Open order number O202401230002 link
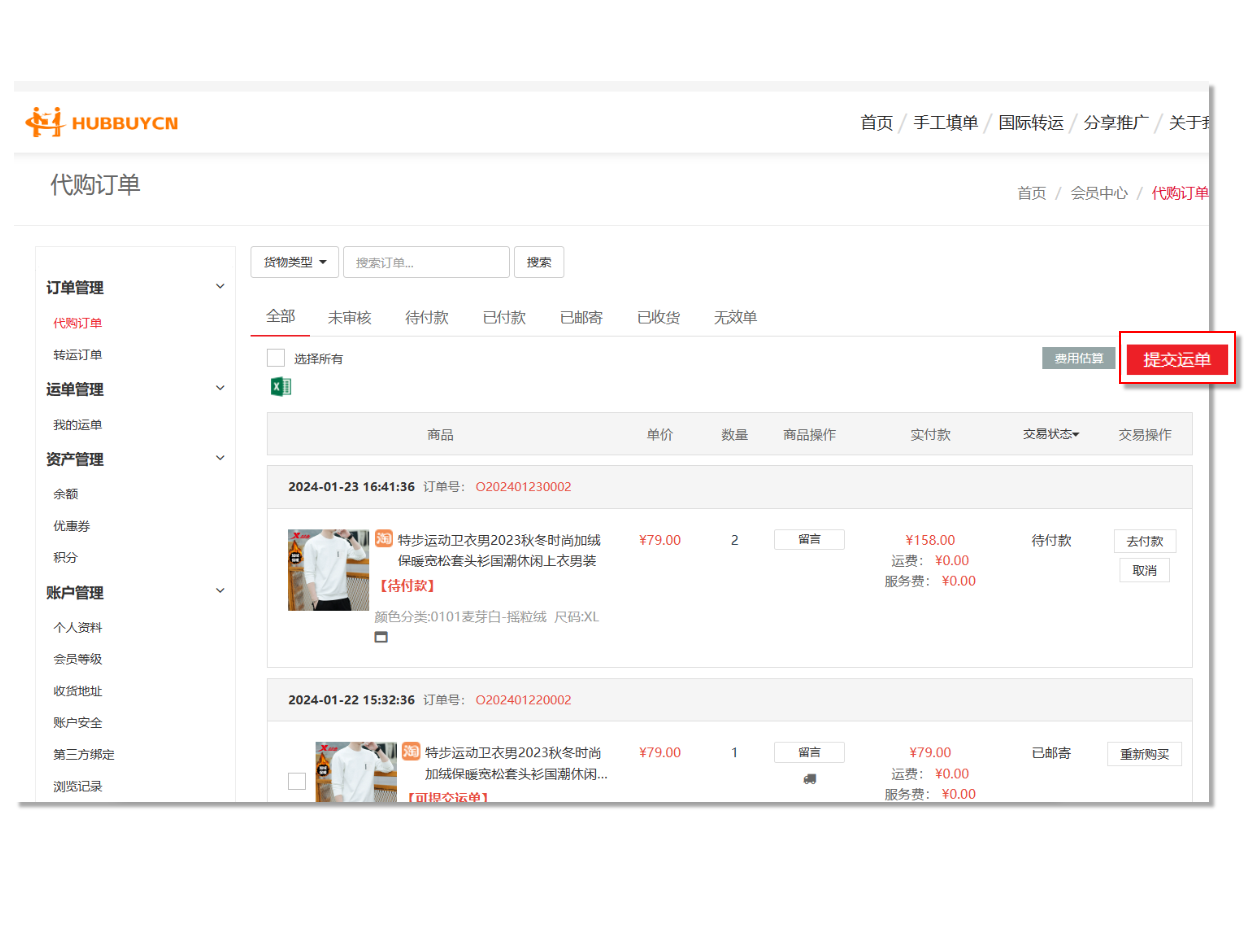This screenshot has height=926, width=1244. coord(523,487)
